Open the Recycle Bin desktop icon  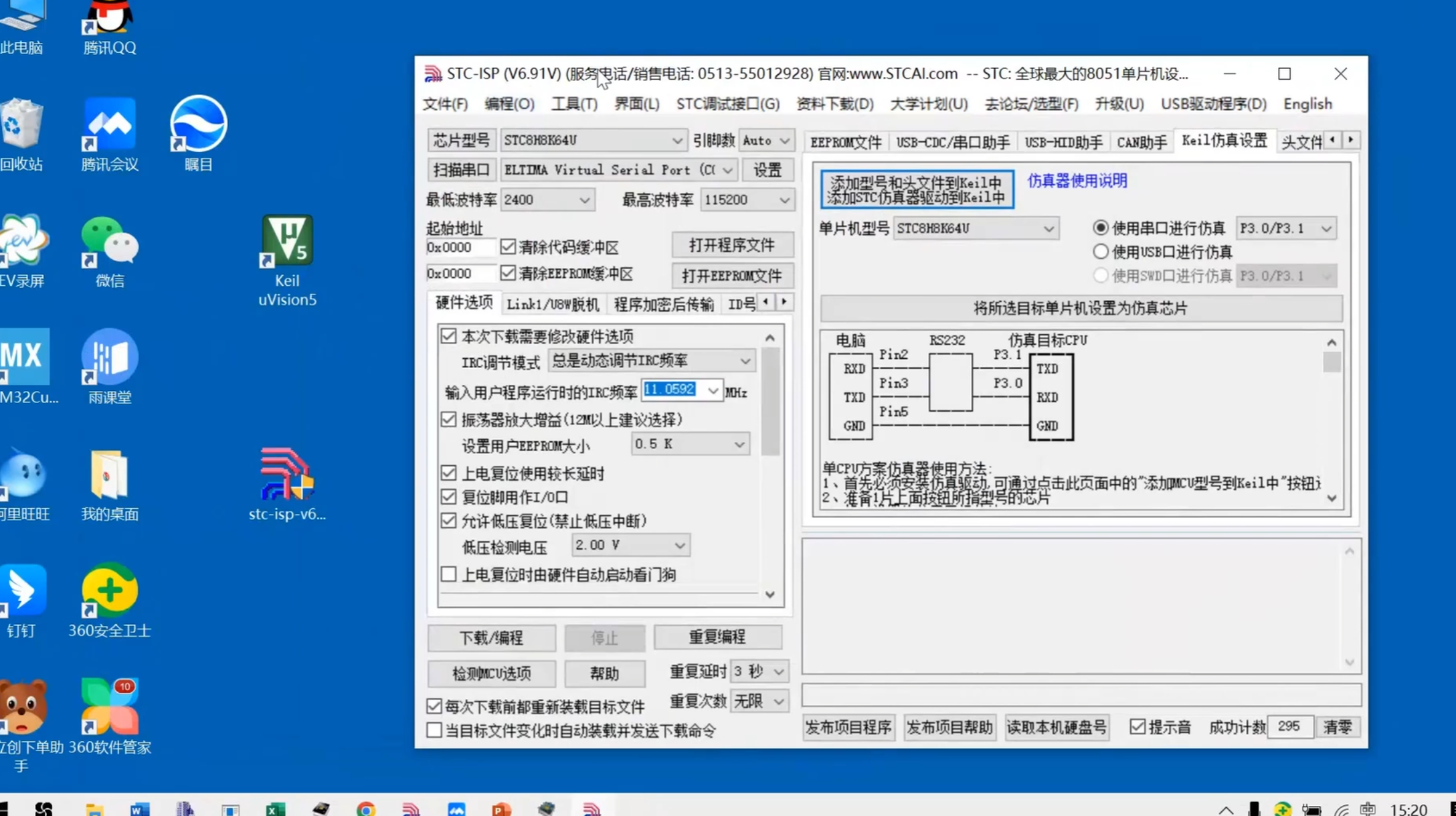[22, 134]
